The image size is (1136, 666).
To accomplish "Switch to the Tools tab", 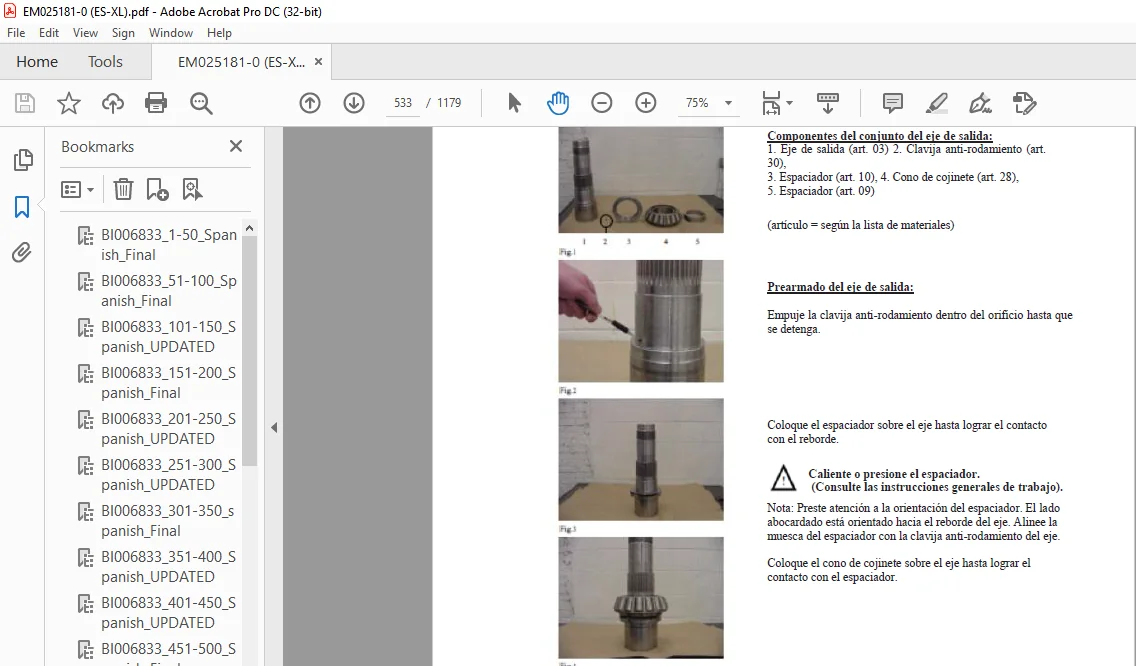I will coord(105,62).
